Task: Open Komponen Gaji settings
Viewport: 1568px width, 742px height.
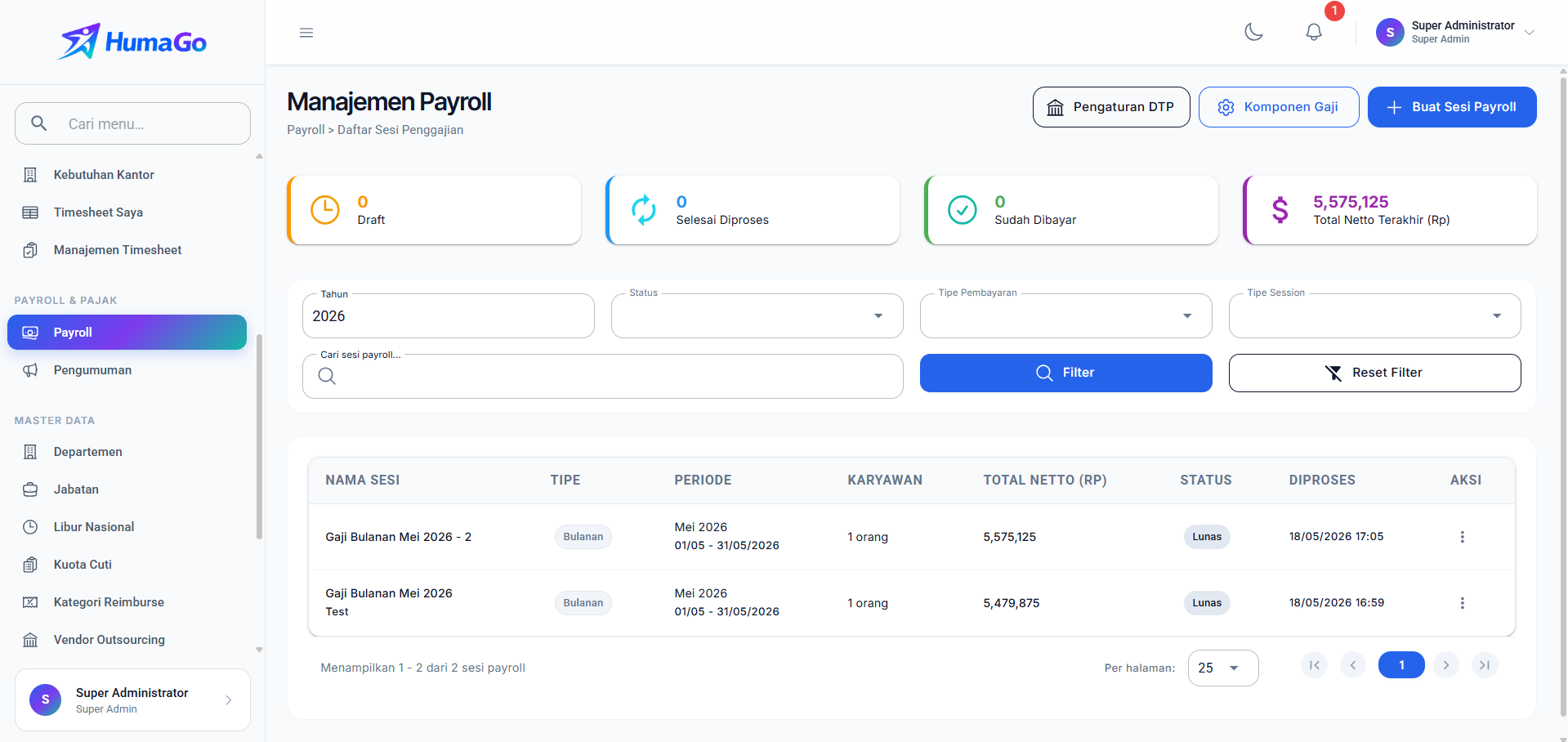Action: tap(1279, 107)
